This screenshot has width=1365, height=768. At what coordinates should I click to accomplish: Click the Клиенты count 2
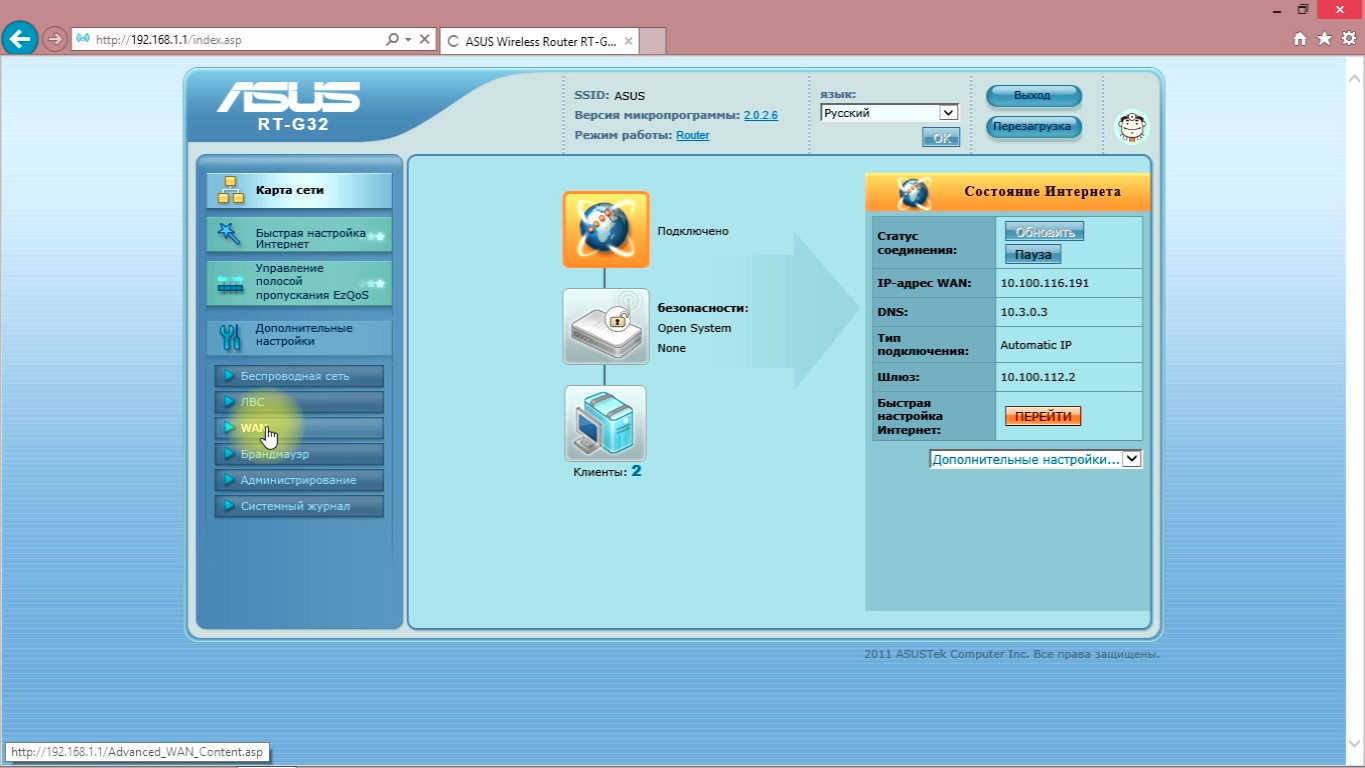tap(636, 470)
